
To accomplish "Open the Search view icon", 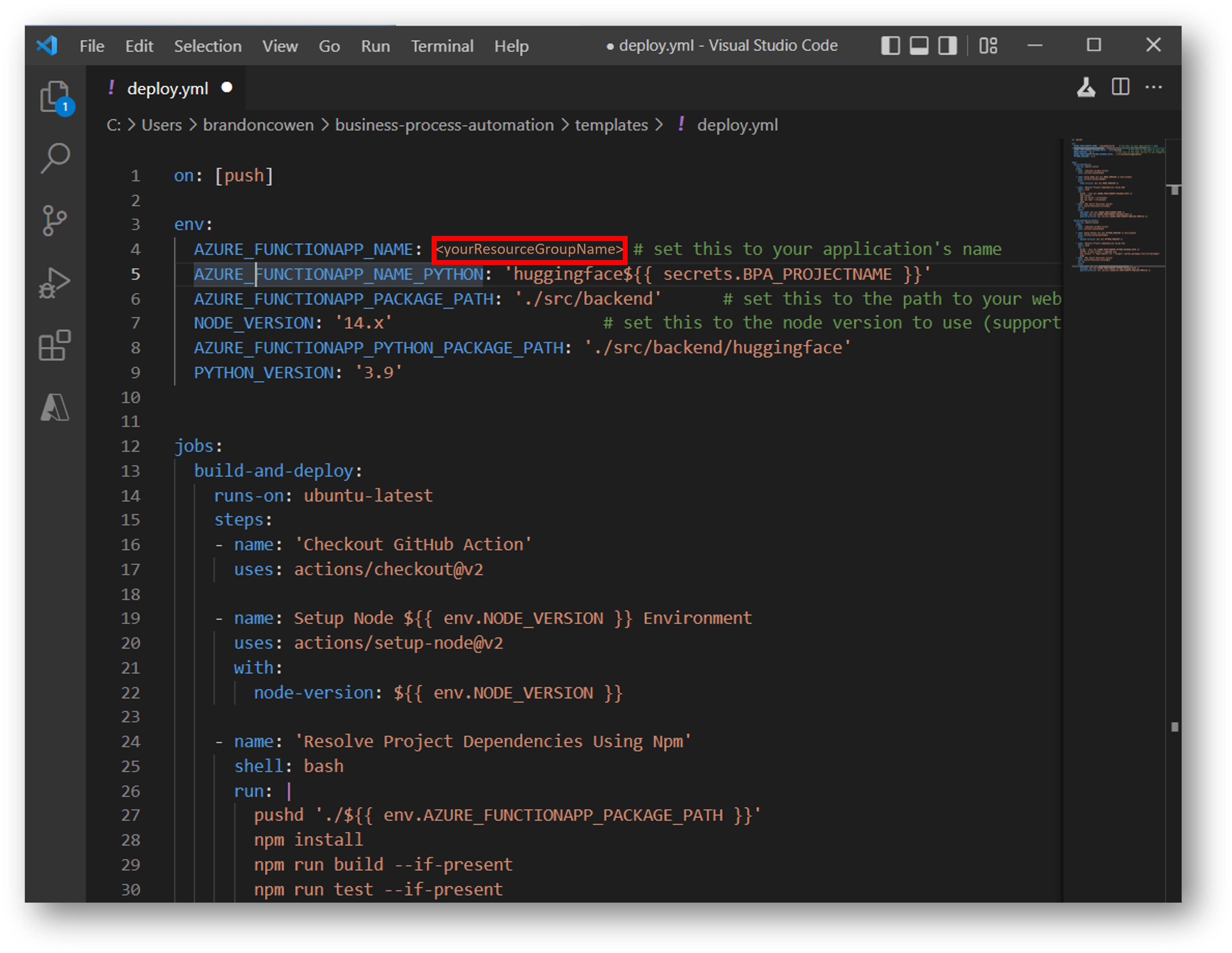I will pyautogui.click(x=55, y=159).
